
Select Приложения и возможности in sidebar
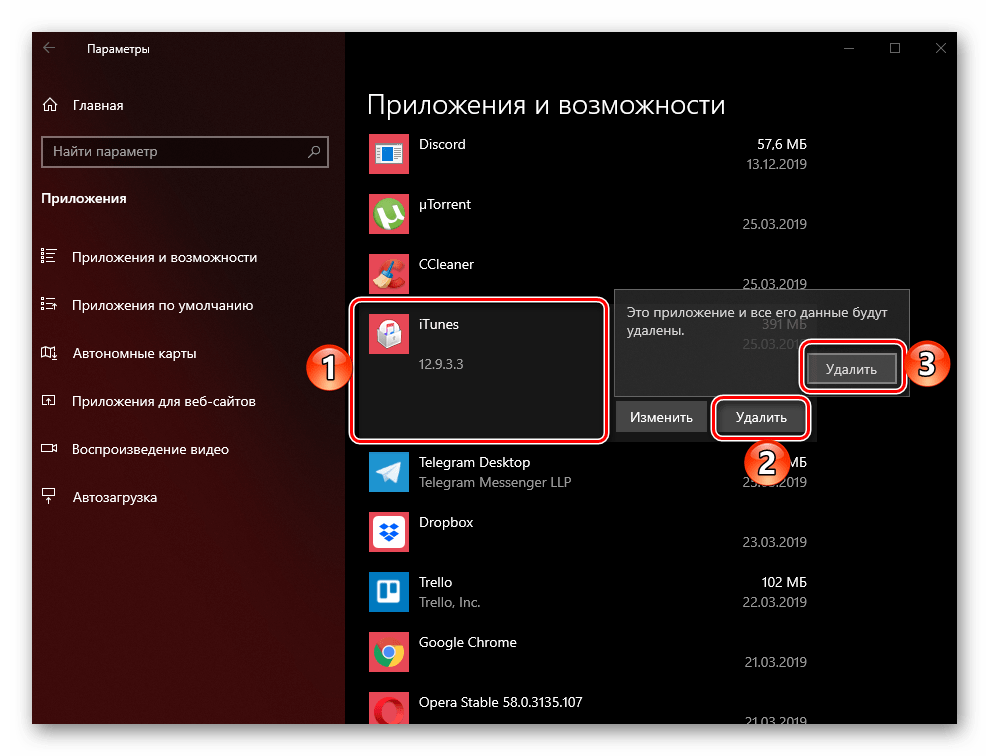click(164, 257)
